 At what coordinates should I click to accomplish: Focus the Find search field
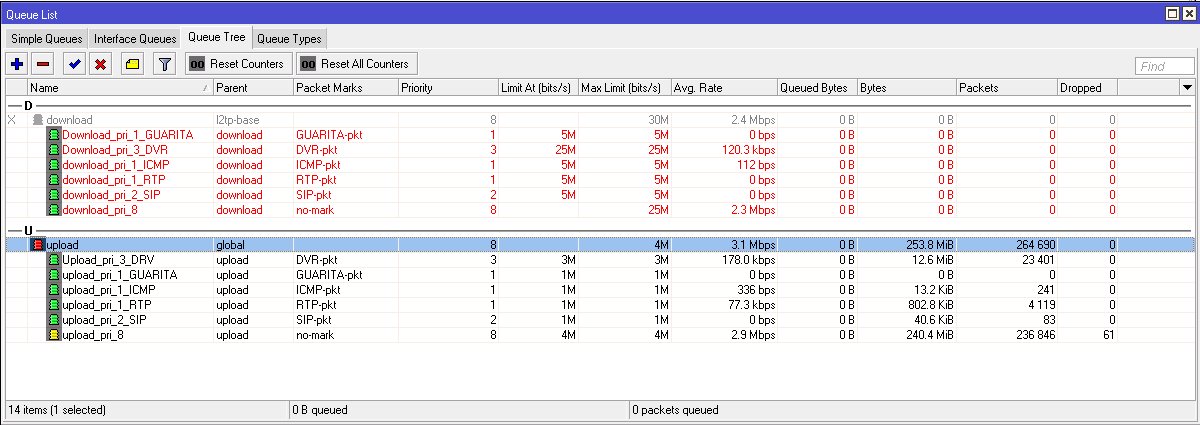click(x=1165, y=66)
